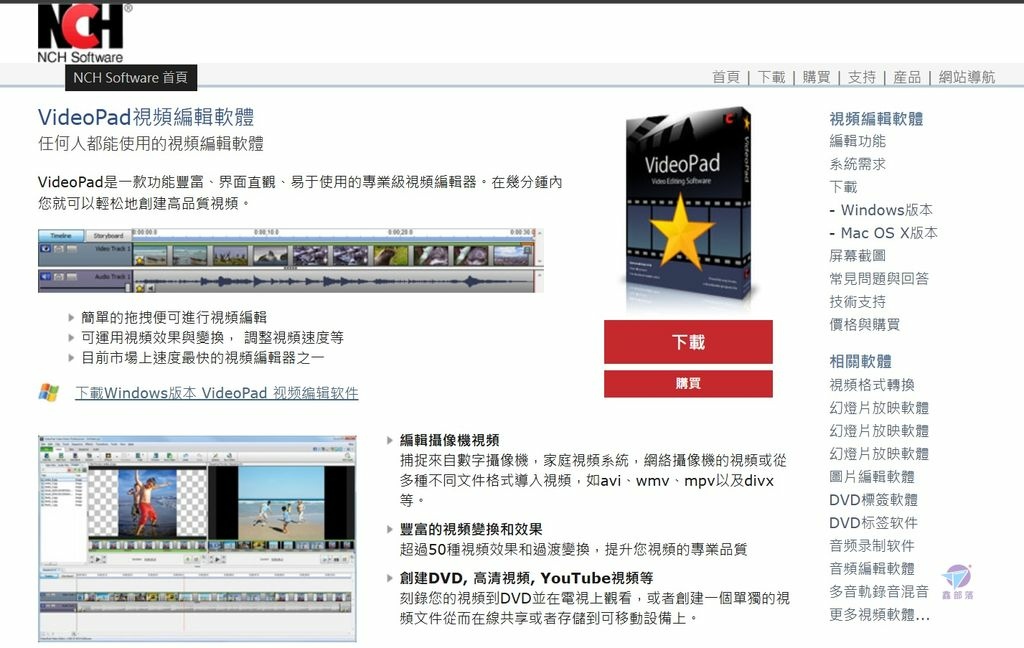Open 編輯功能 in sidebar
Viewport: 1024px width, 648px height.
(x=857, y=141)
